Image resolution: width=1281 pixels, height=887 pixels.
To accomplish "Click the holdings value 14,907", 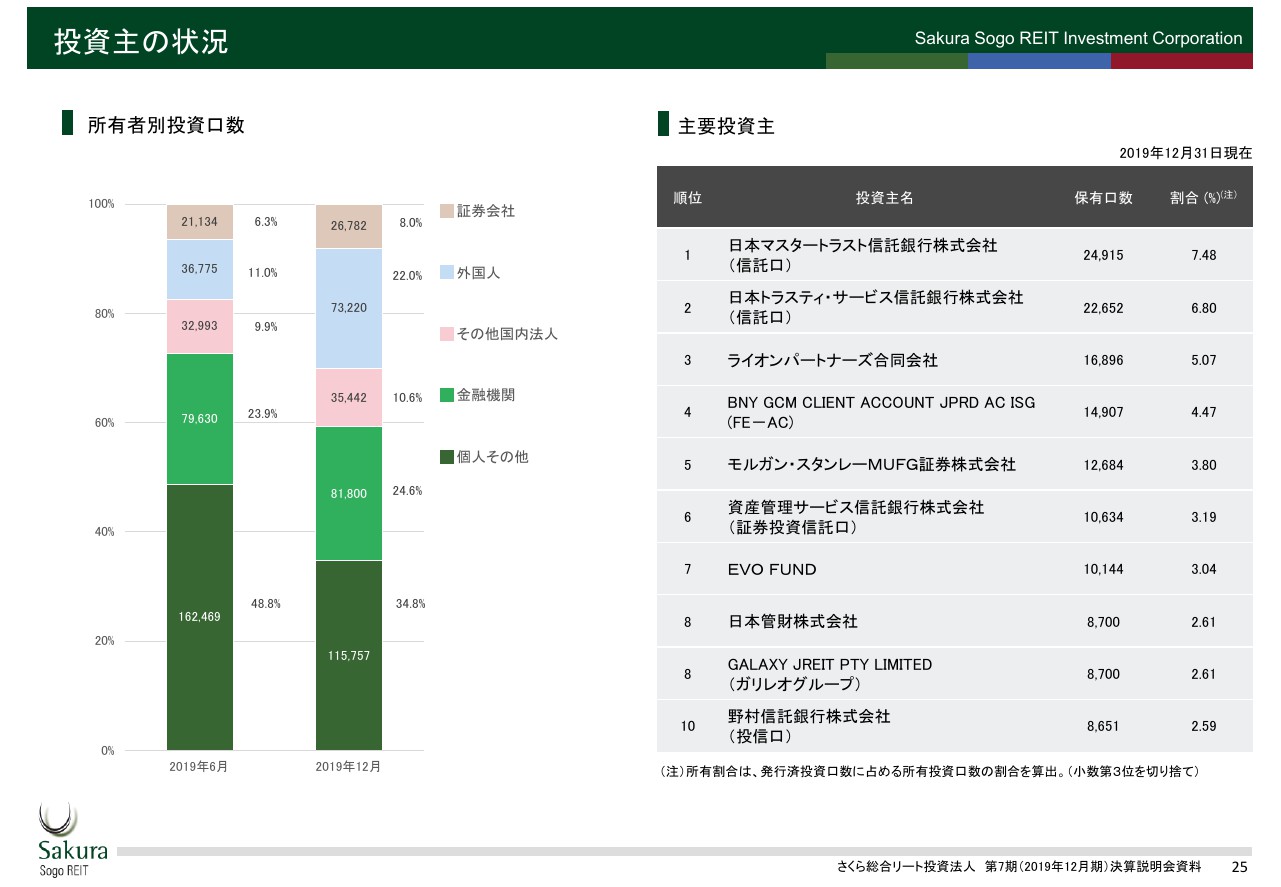I will 1103,412.
